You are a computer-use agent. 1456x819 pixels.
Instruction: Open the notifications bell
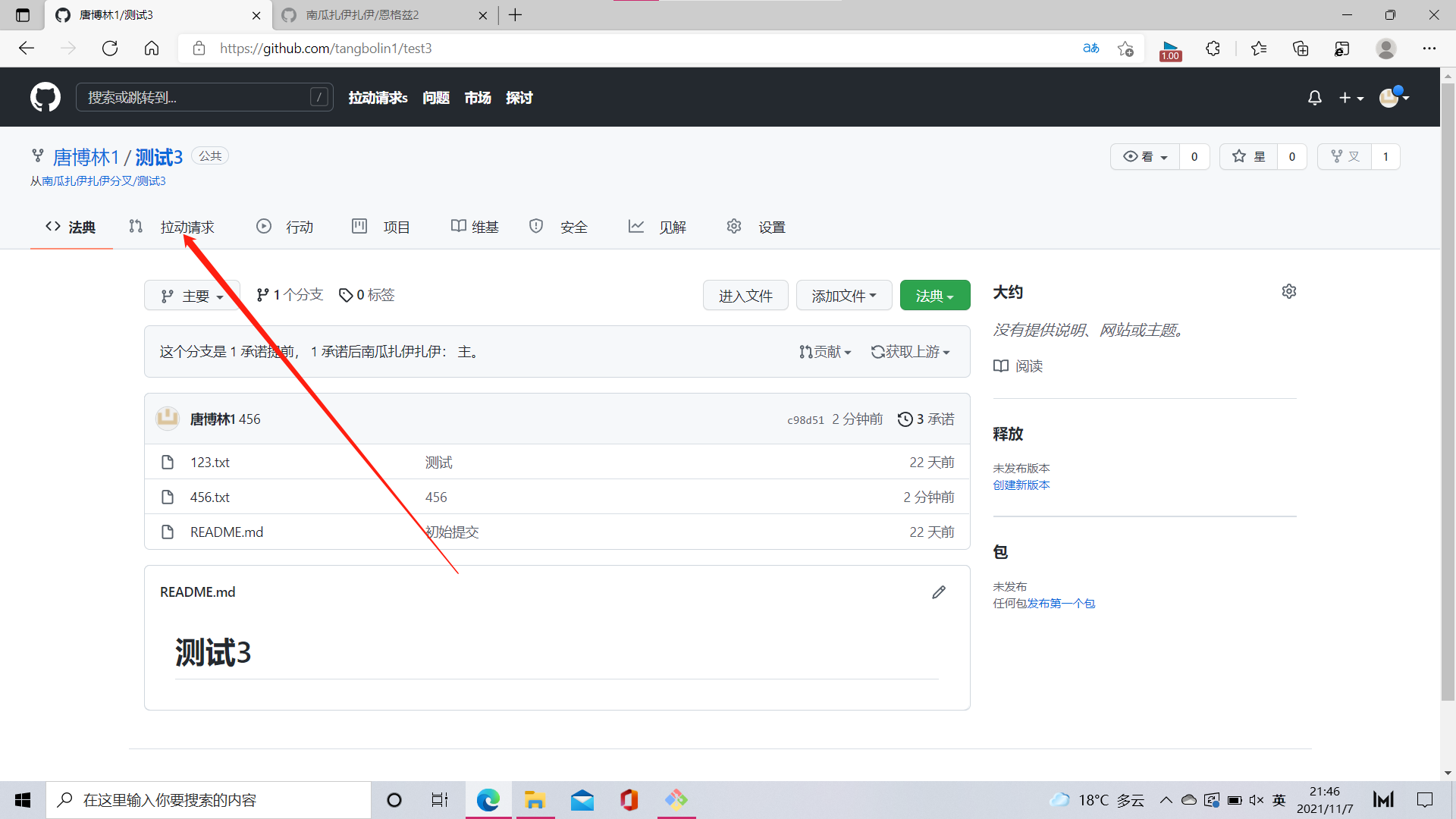tap(1315, 98)
